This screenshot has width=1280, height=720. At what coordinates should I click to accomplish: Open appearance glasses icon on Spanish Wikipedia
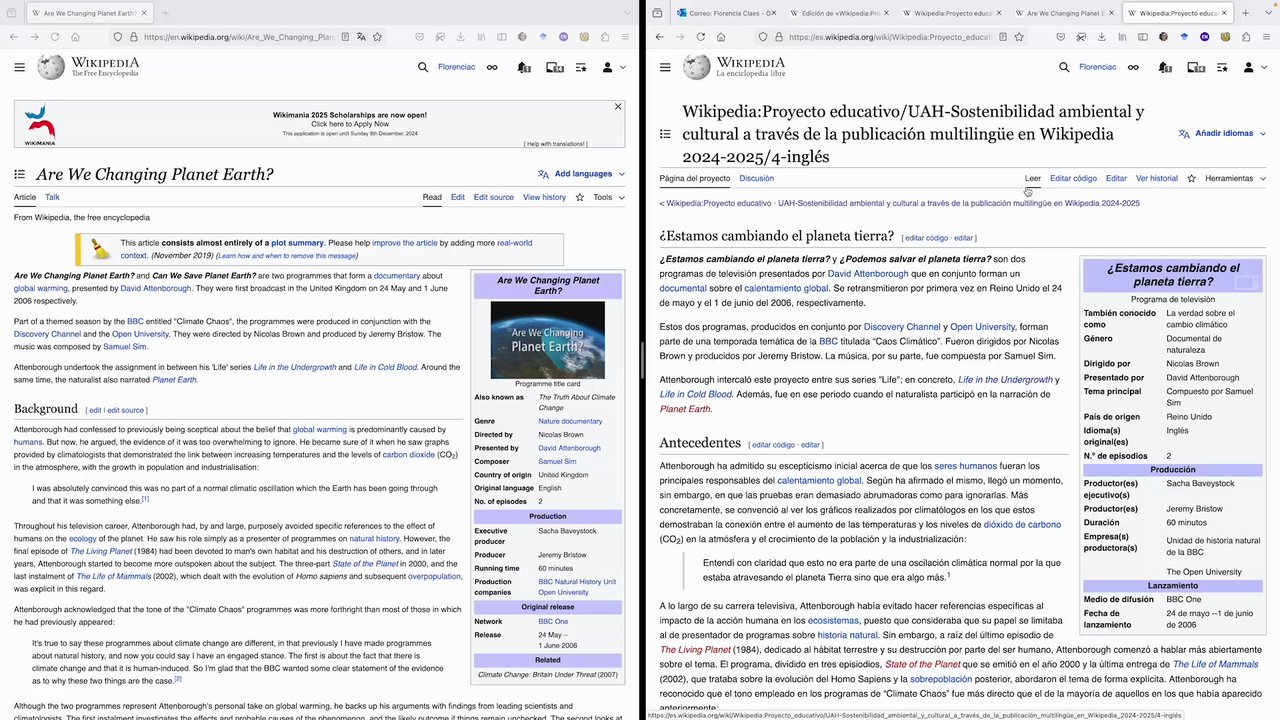click(x=1133, y=67)
